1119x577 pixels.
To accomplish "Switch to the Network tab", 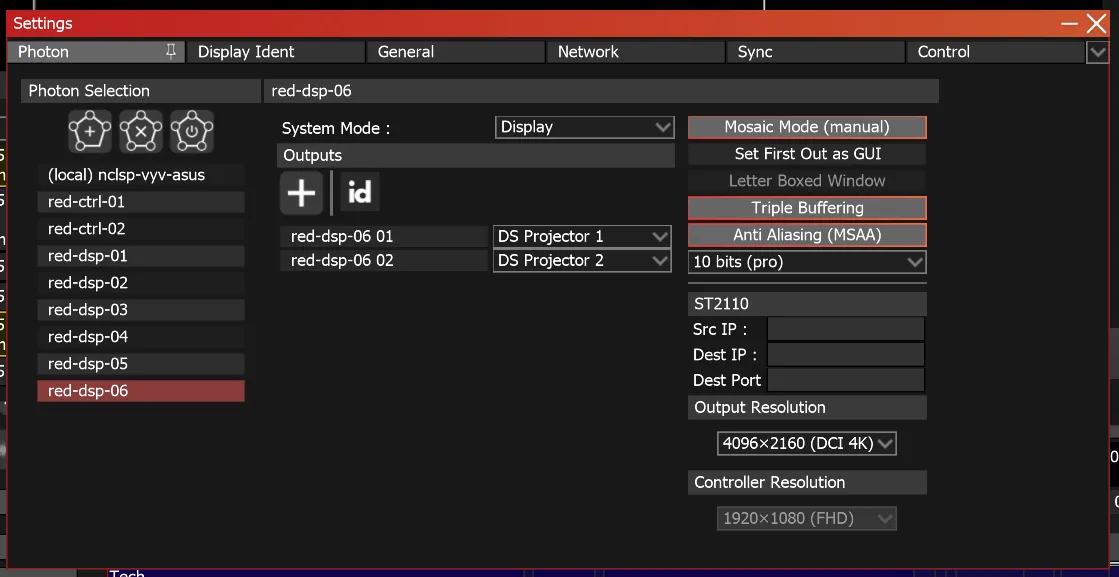I will tap(635, 52).
